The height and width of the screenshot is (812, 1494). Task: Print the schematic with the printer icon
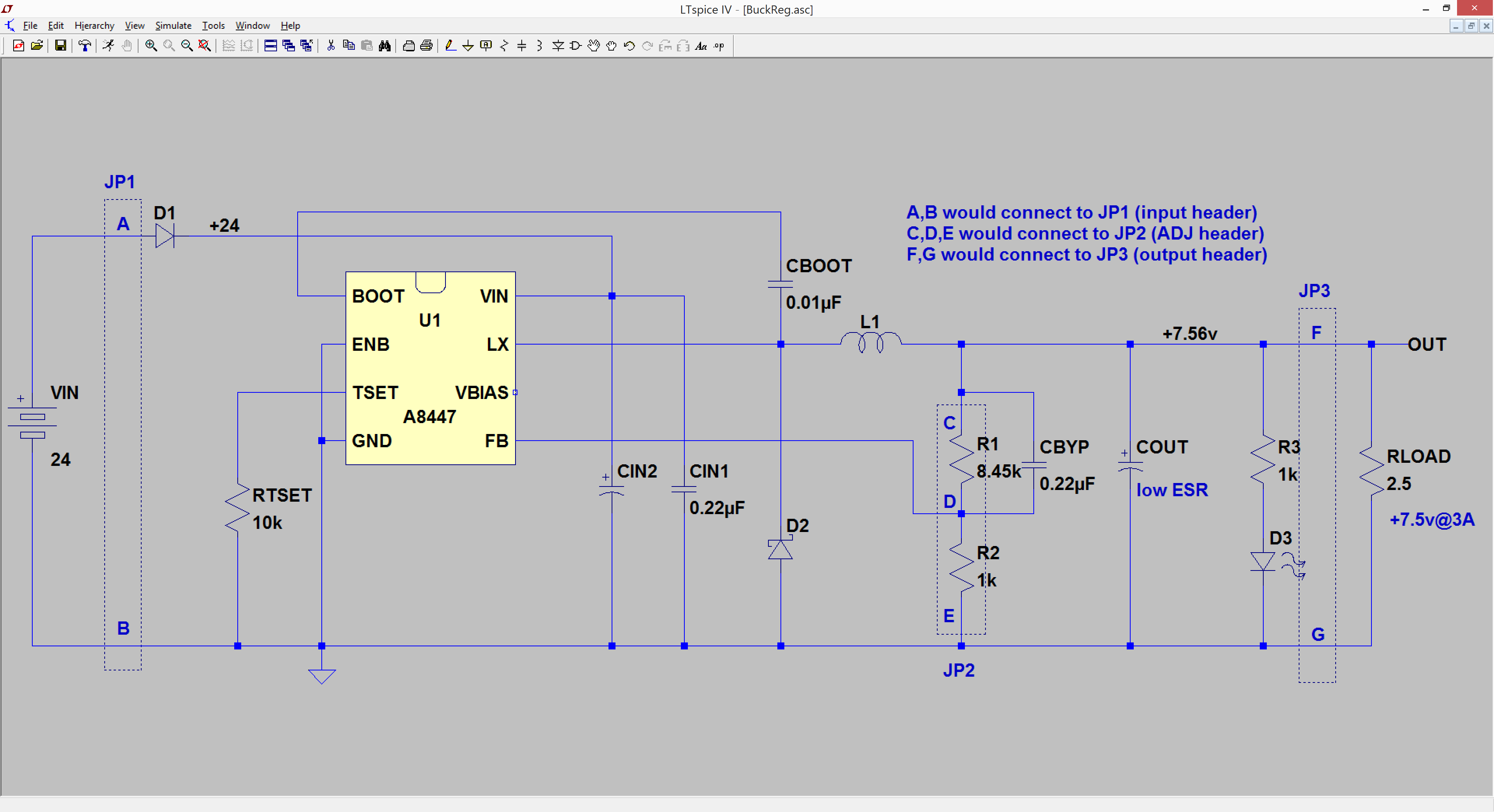coord(426,46)
